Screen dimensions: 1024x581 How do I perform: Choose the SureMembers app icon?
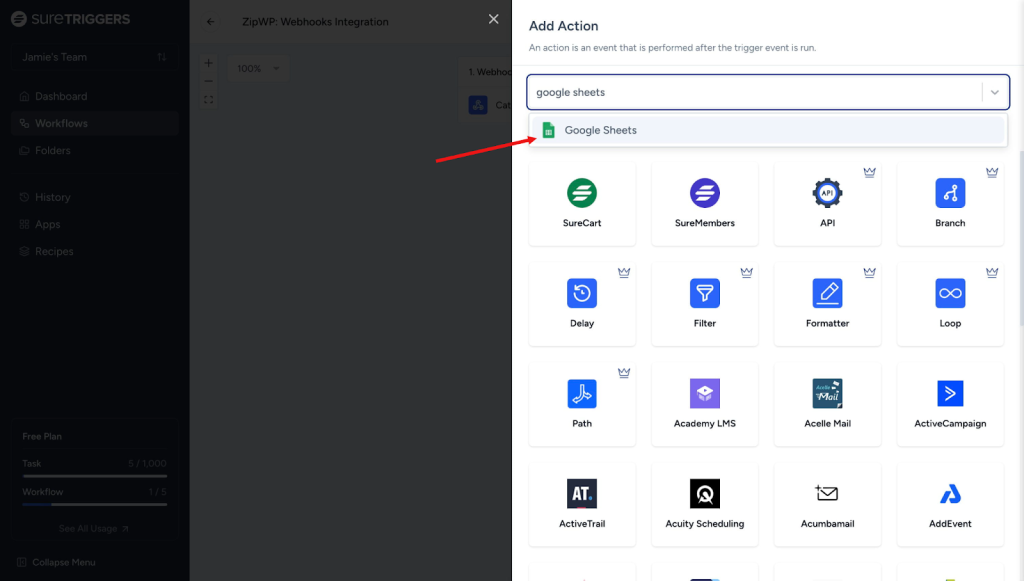coord(705,193)
